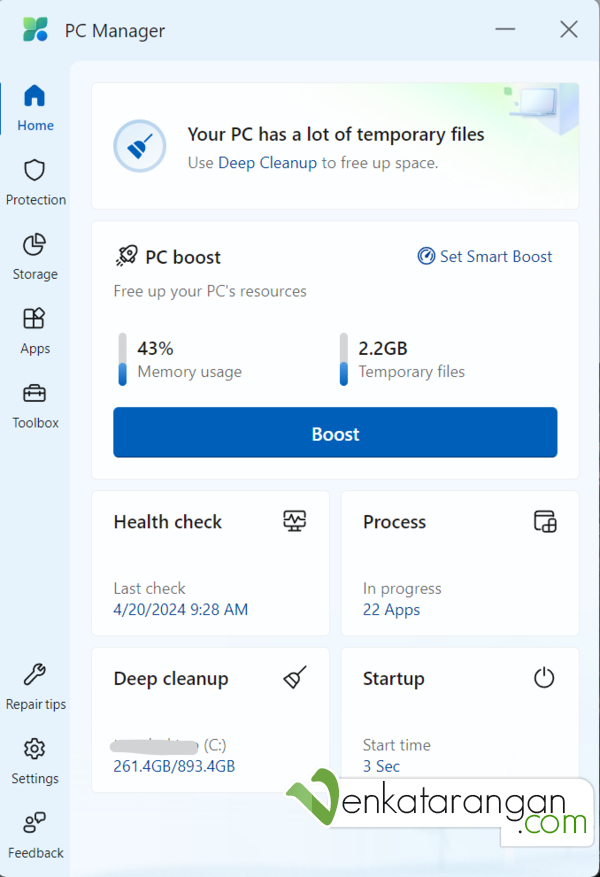Click the Start time label
The height and width of the screenshot is (877, 600).
tap(396, 745)
